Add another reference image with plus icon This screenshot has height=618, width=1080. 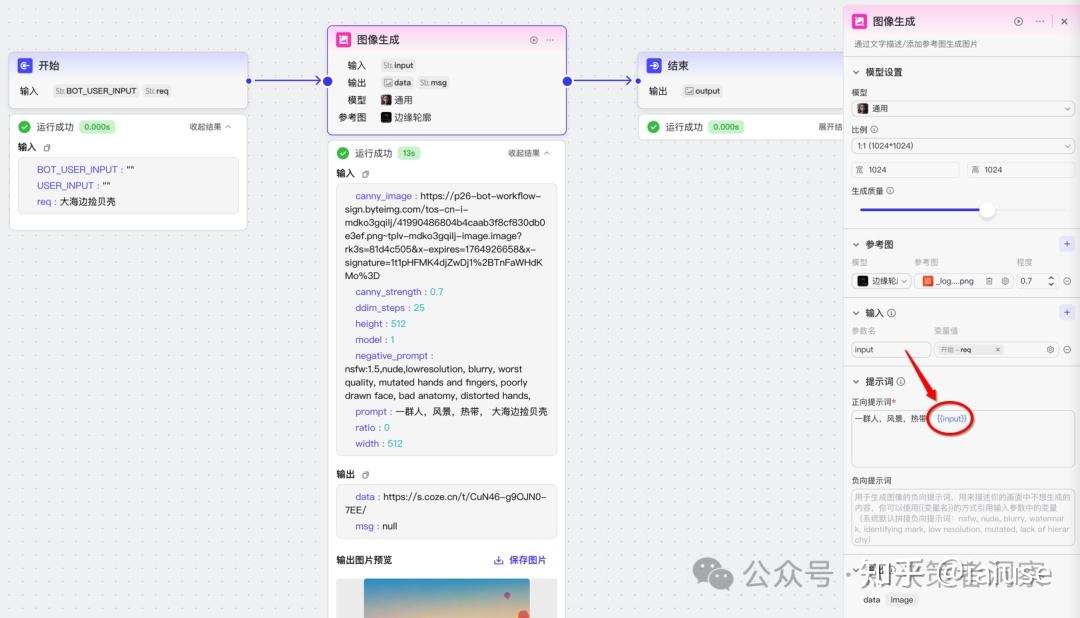pyautogui.click(x=1067, y=243)
